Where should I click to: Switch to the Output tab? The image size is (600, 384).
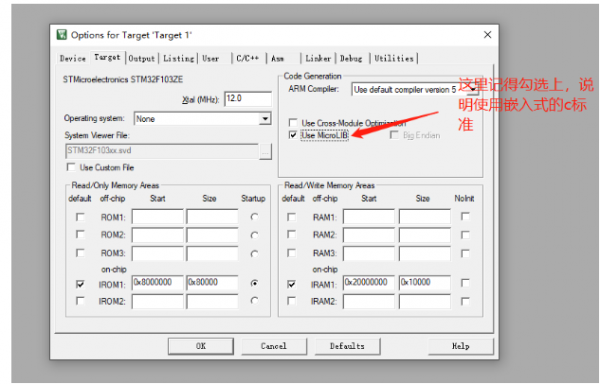(142, 59)
